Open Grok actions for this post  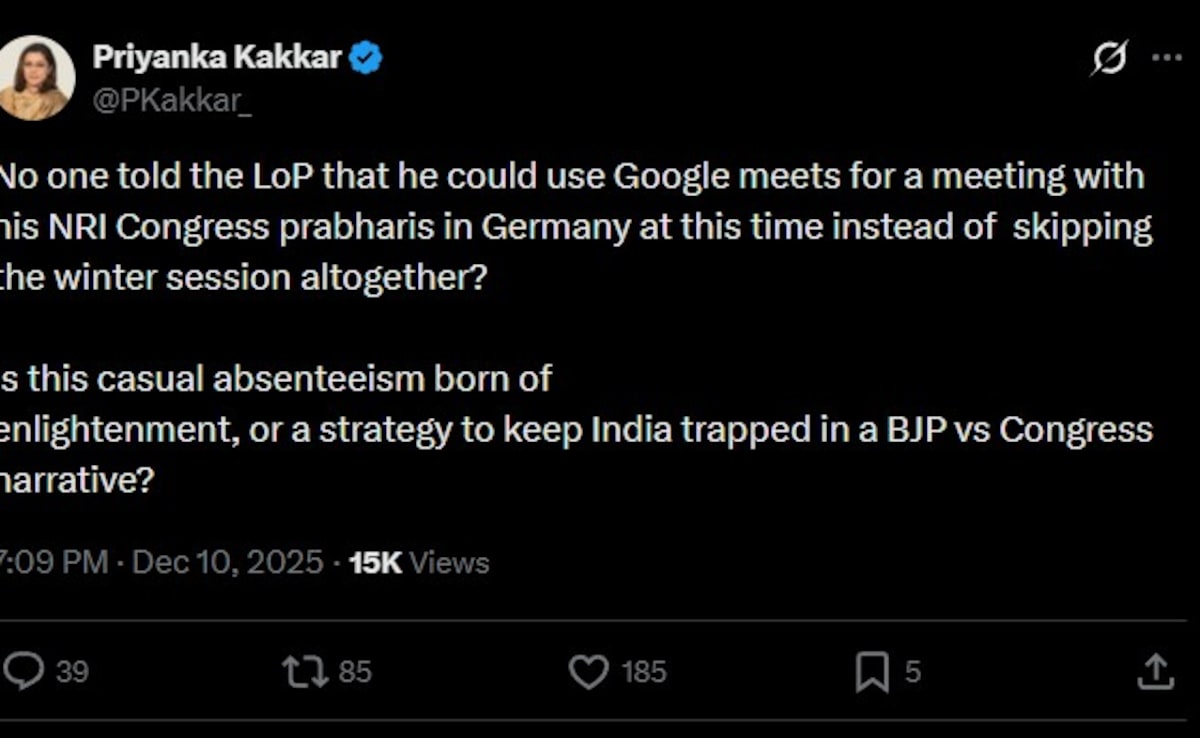click(x=1110, y=58)
